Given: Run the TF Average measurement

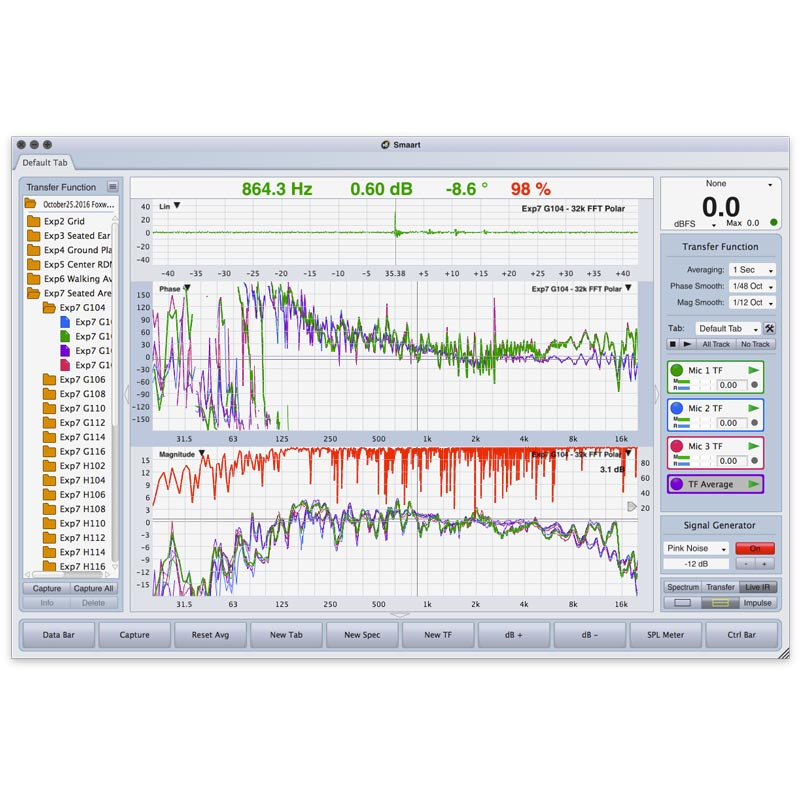Looking at the screenshot, I should tap(753, 484).
